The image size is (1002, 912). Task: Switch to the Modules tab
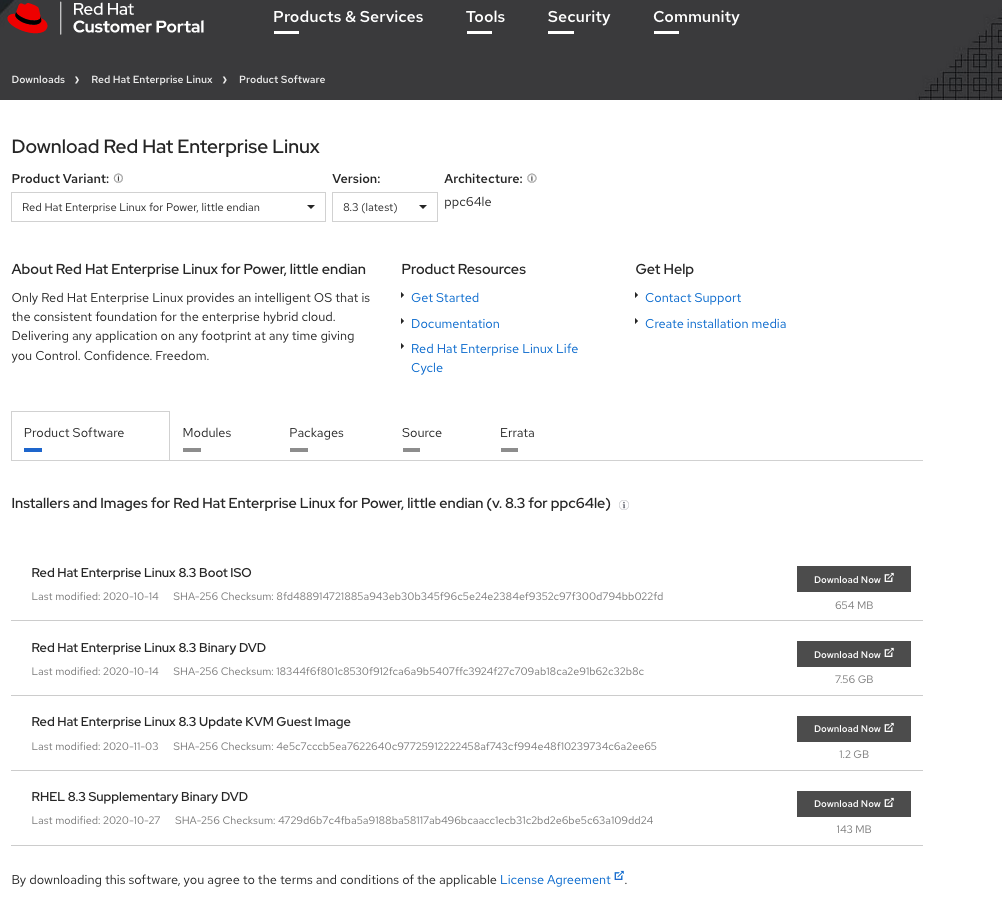click(206, 435)
